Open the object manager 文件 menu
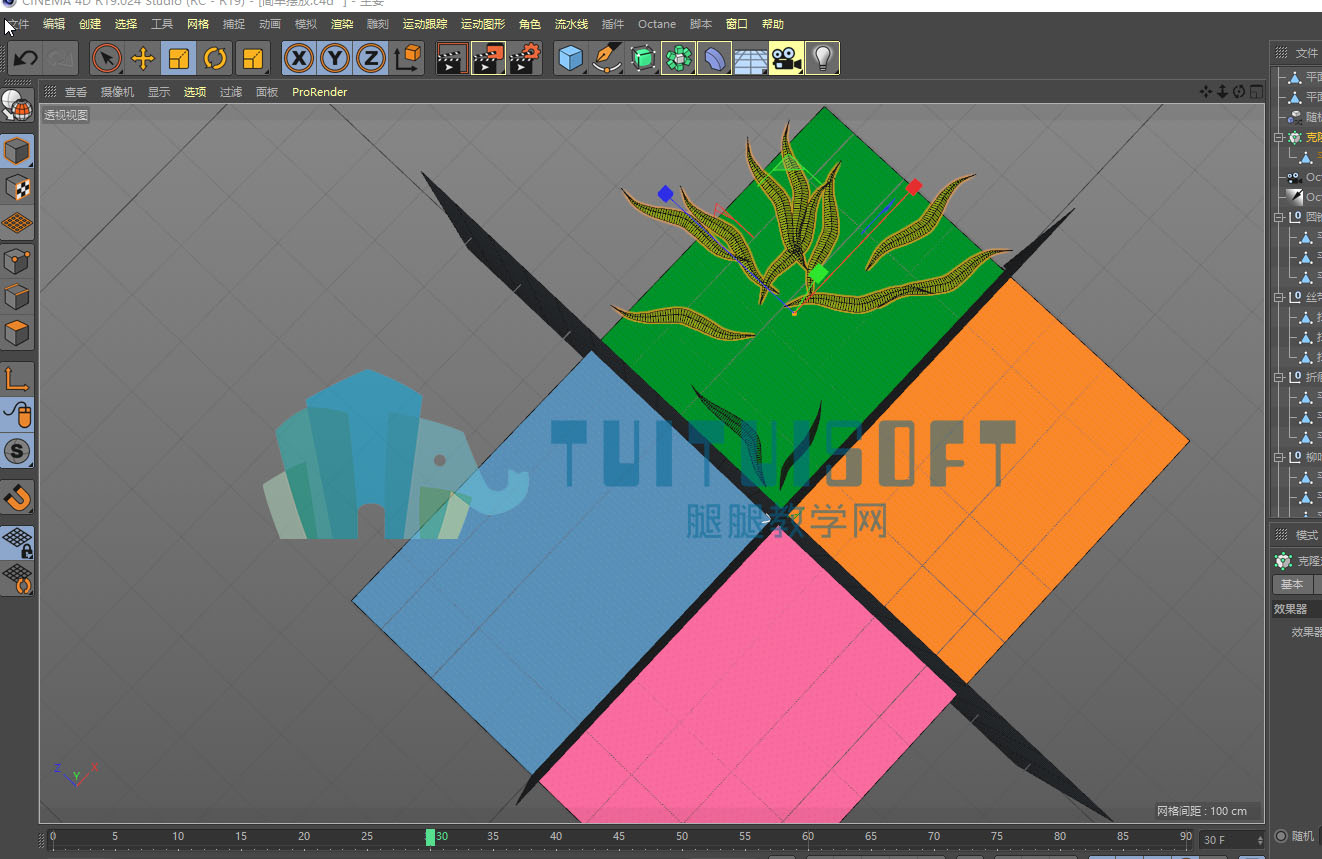This screenshot has height=859, width=1322. 1307,53
